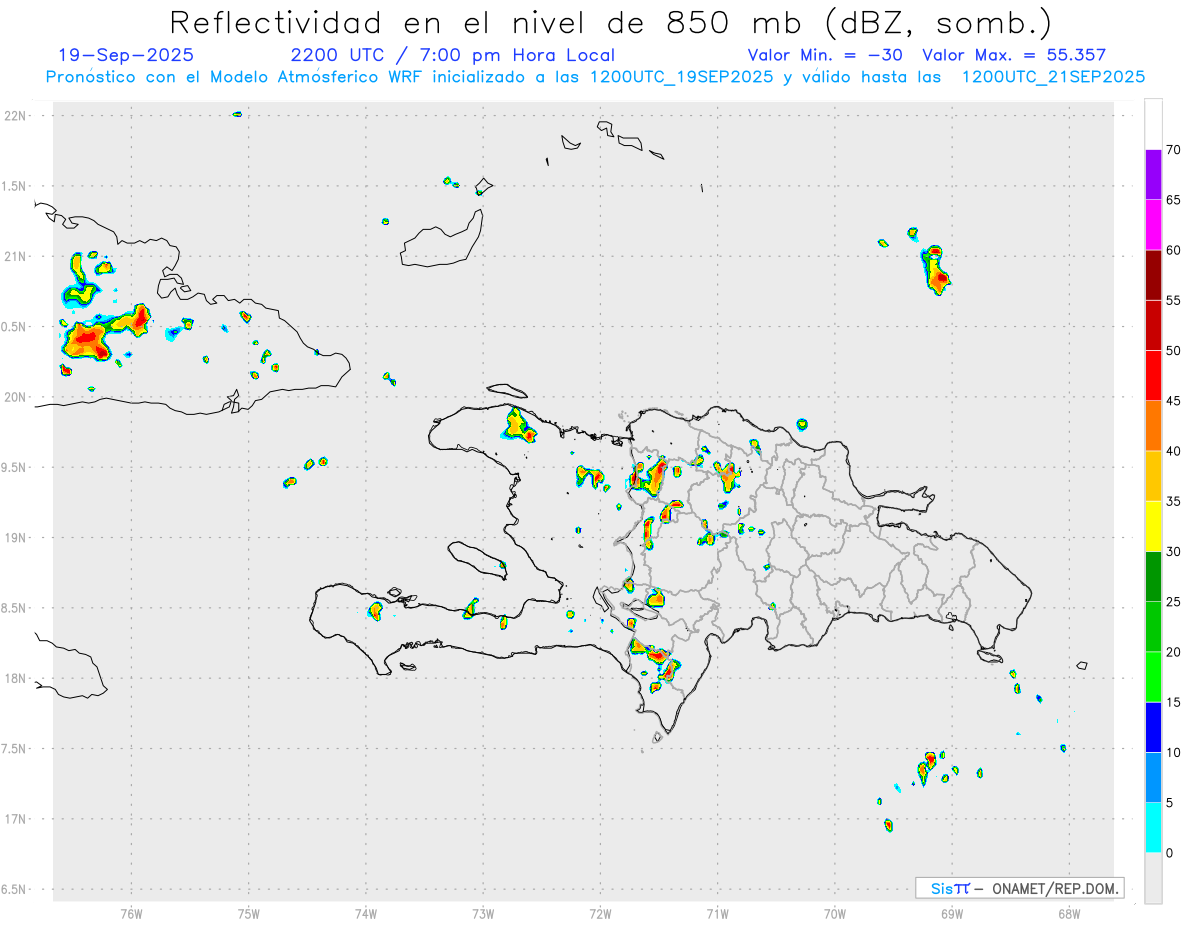Select the date text '19-Sep-2025'
Image resolution: width=1200 pixels, height=927 pixels.
tap(126, 55)
